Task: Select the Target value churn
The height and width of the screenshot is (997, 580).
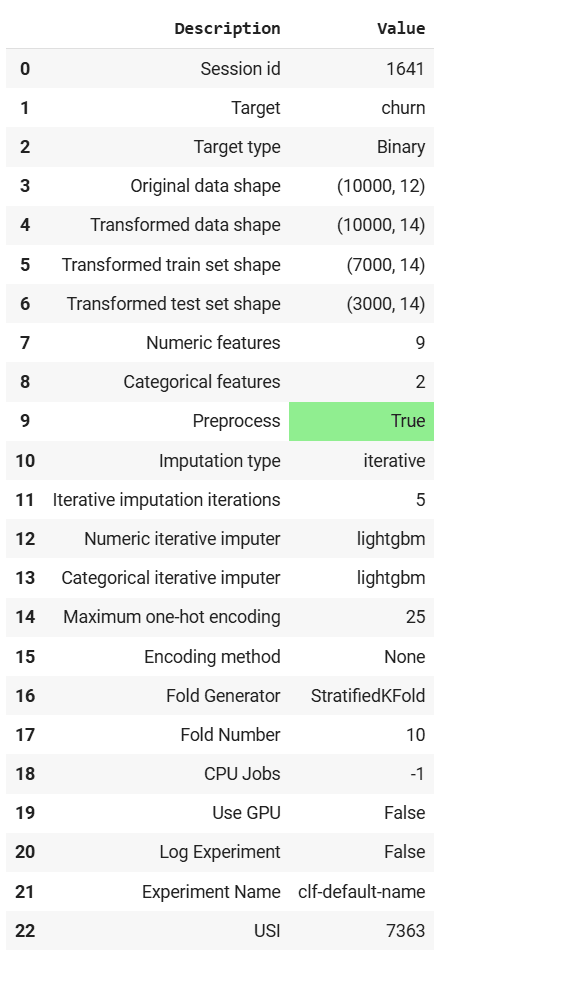Action: point(403,108)
